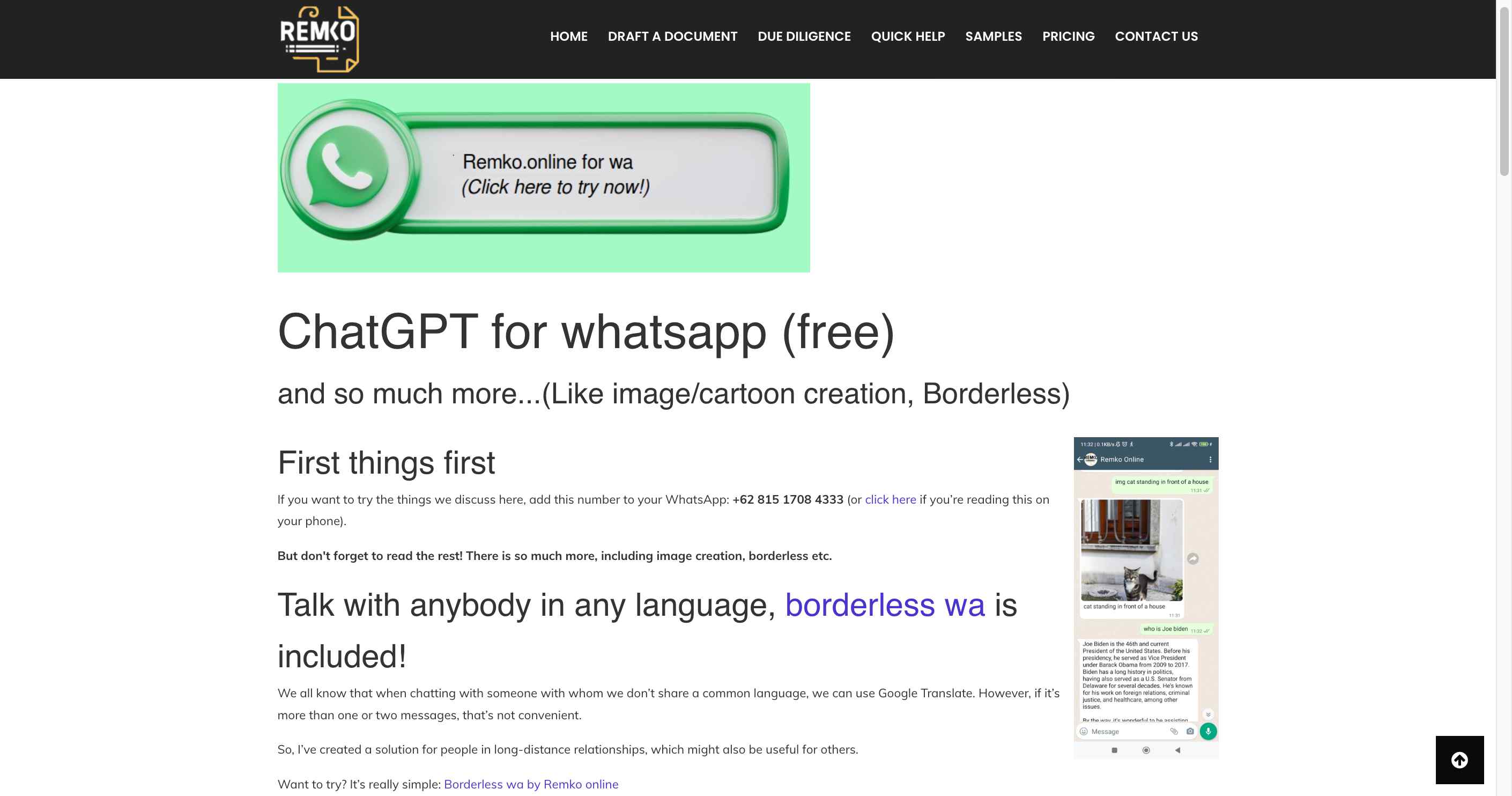This screenshot has height=796, width=1512.
Task: Click the back-to-top arrow button
Action: point(1459,760)
